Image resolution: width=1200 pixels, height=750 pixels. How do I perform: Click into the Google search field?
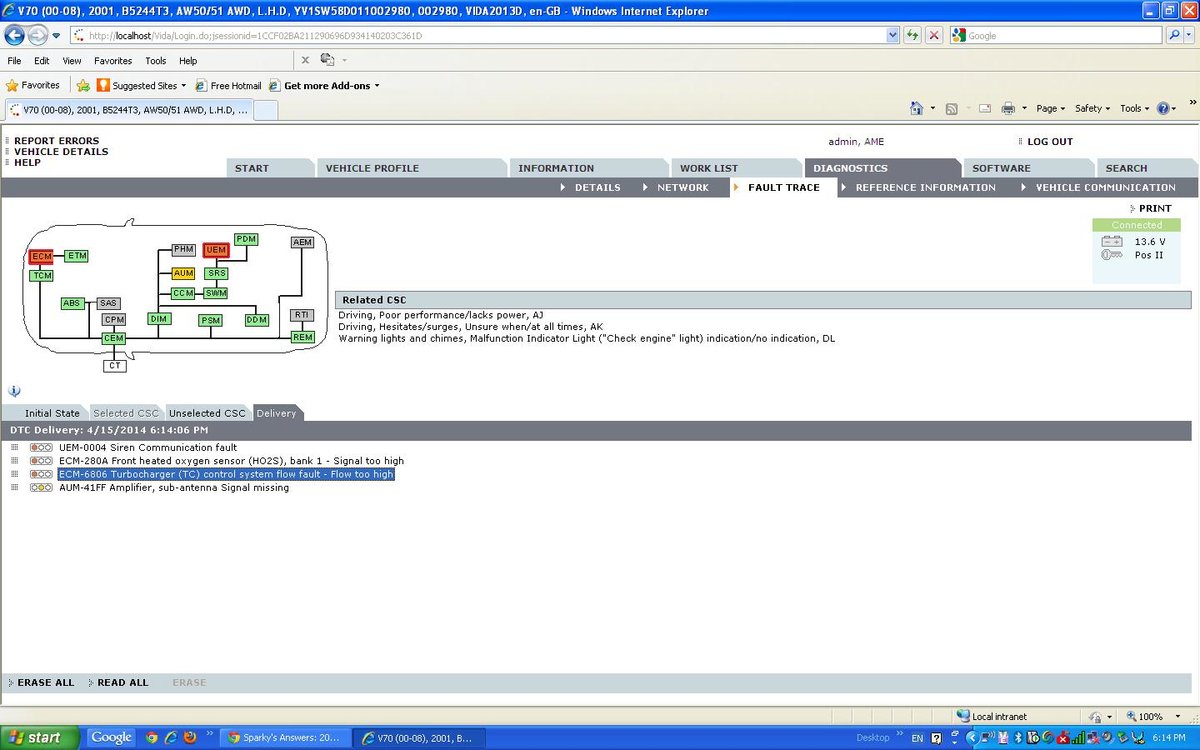1057,35
